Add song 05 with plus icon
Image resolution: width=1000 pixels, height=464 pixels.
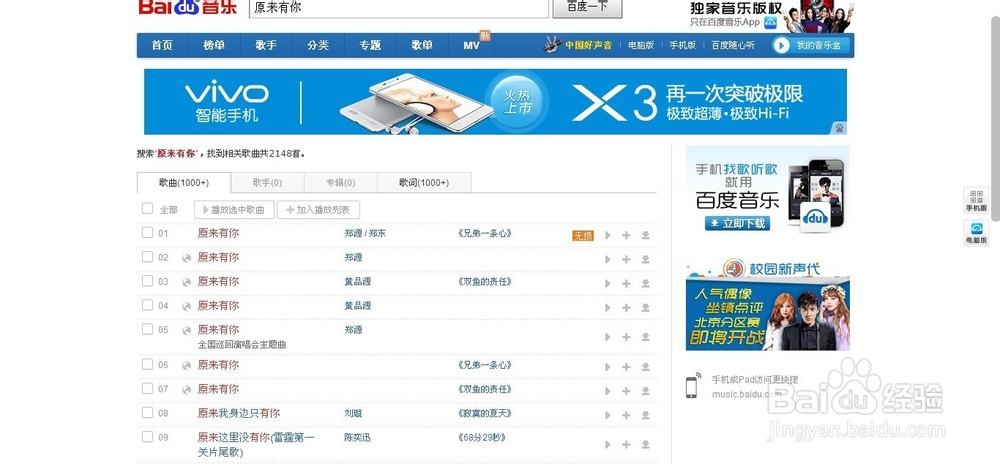point(626,337)
